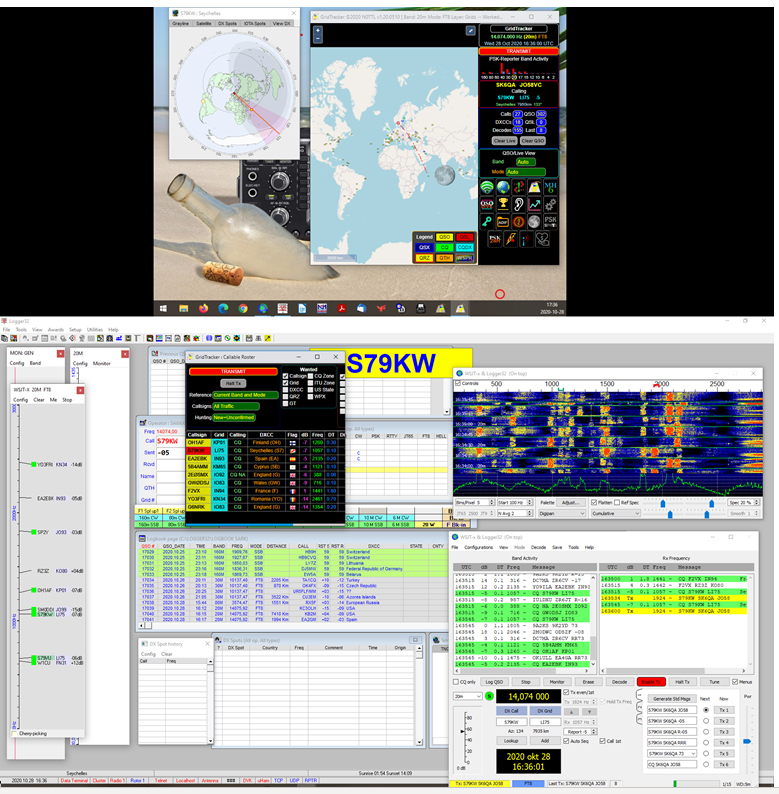
Task: Open the globe icon in GridTracker panel
Action: (x=502, y=187)
